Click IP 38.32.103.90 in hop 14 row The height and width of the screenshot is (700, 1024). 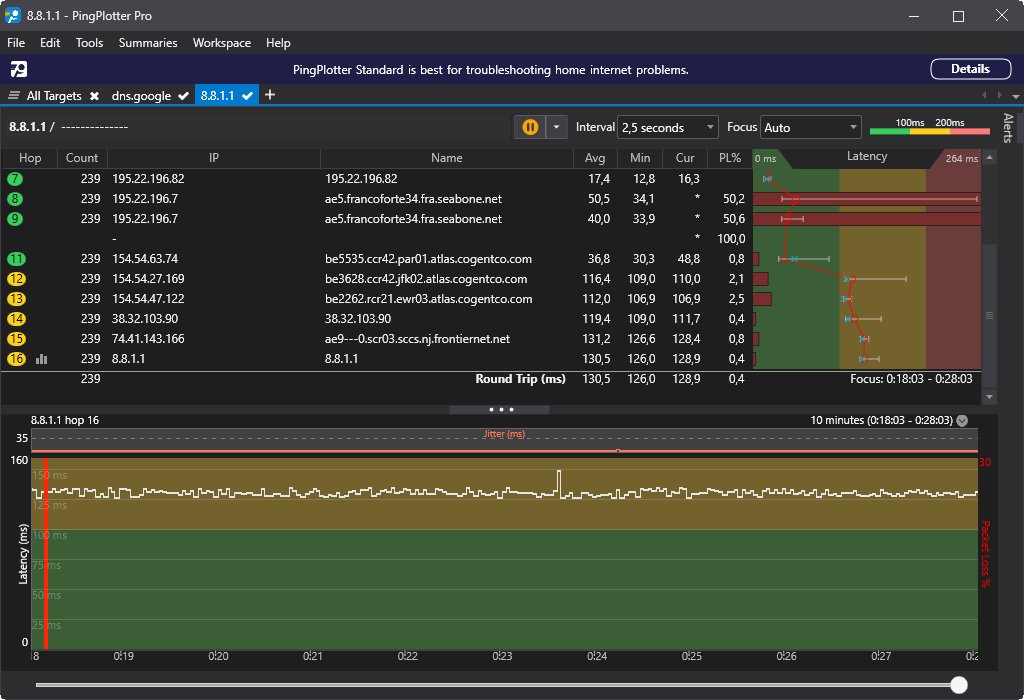(145, 319)
